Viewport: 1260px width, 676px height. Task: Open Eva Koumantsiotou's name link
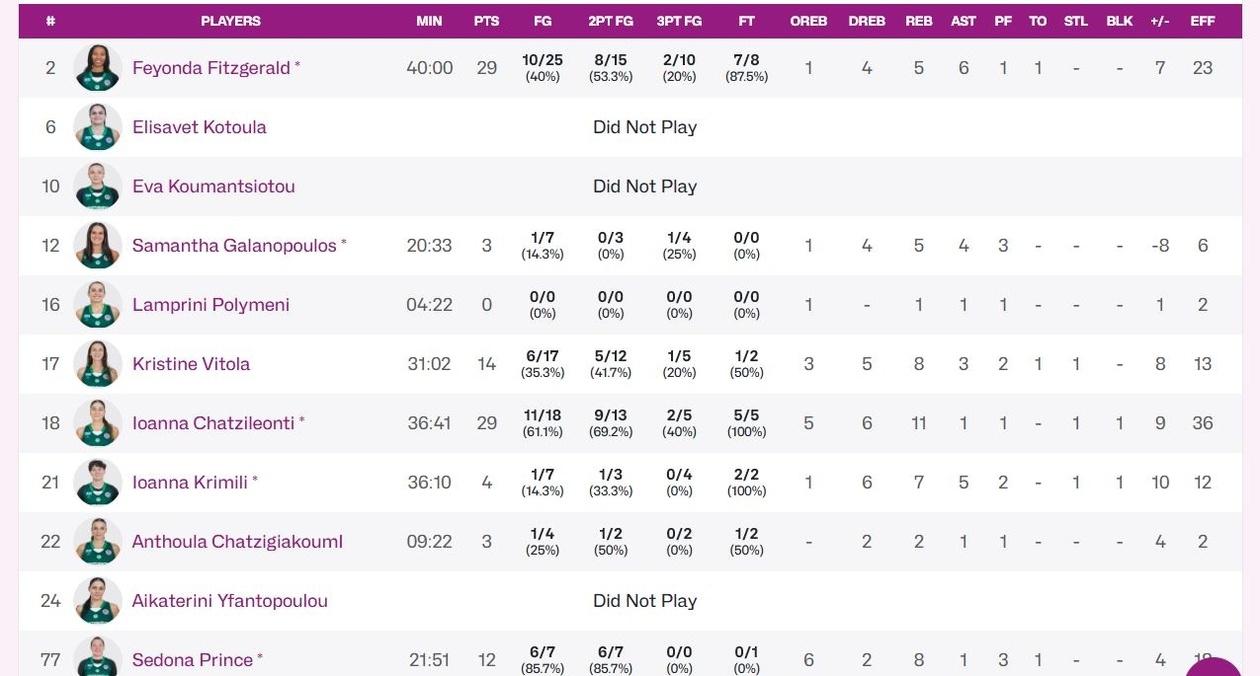[x=213, y=186]
